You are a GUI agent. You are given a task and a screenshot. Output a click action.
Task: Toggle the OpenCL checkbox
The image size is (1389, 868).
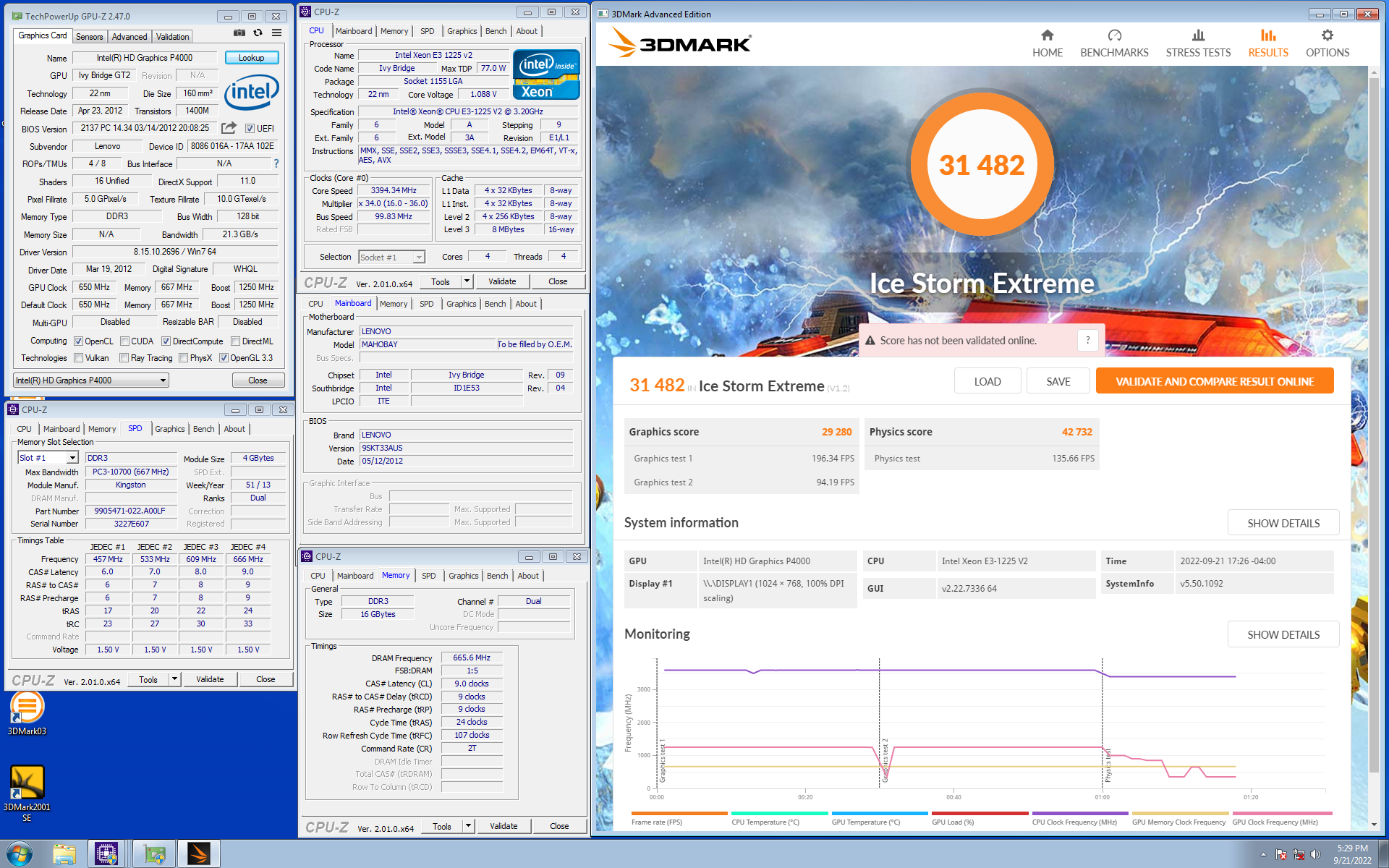79,341
